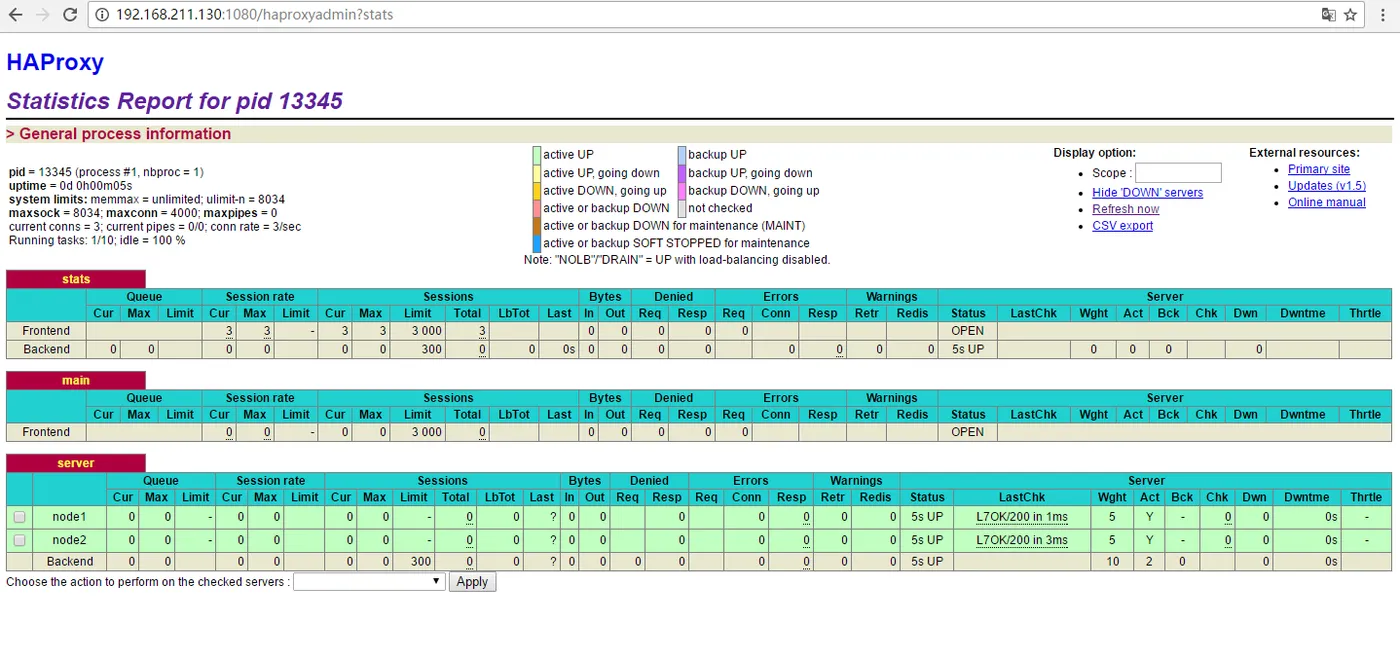
Task: Open the Primary site link
Action: point(1318,169)
